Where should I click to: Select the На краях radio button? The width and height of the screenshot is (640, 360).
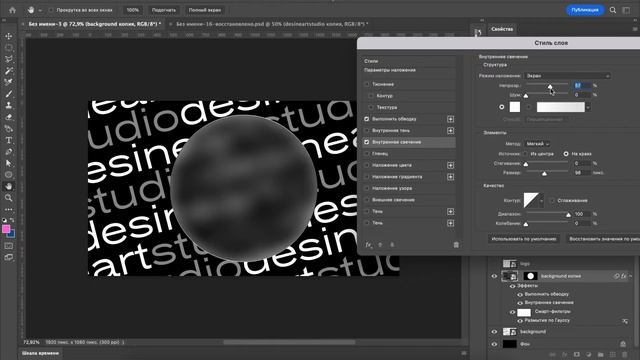pyautogui.click(x=566, y=154)
